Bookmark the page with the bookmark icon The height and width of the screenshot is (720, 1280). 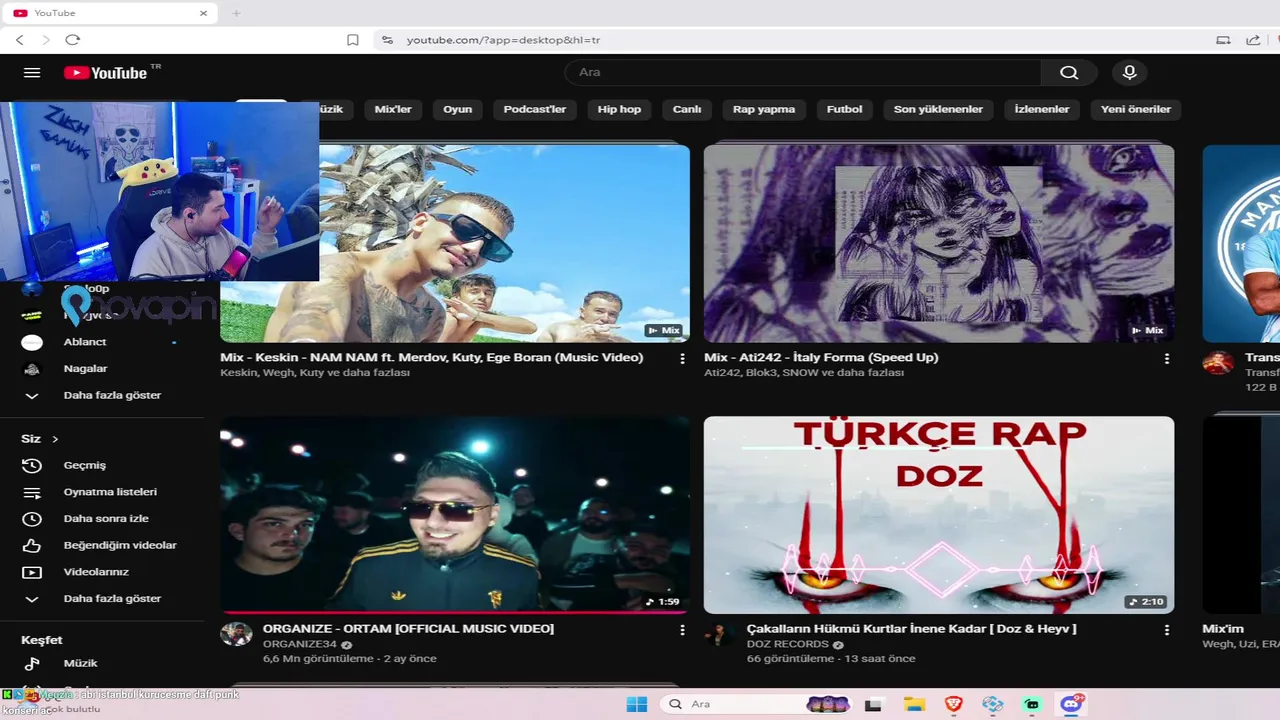(x=353, y=40)
